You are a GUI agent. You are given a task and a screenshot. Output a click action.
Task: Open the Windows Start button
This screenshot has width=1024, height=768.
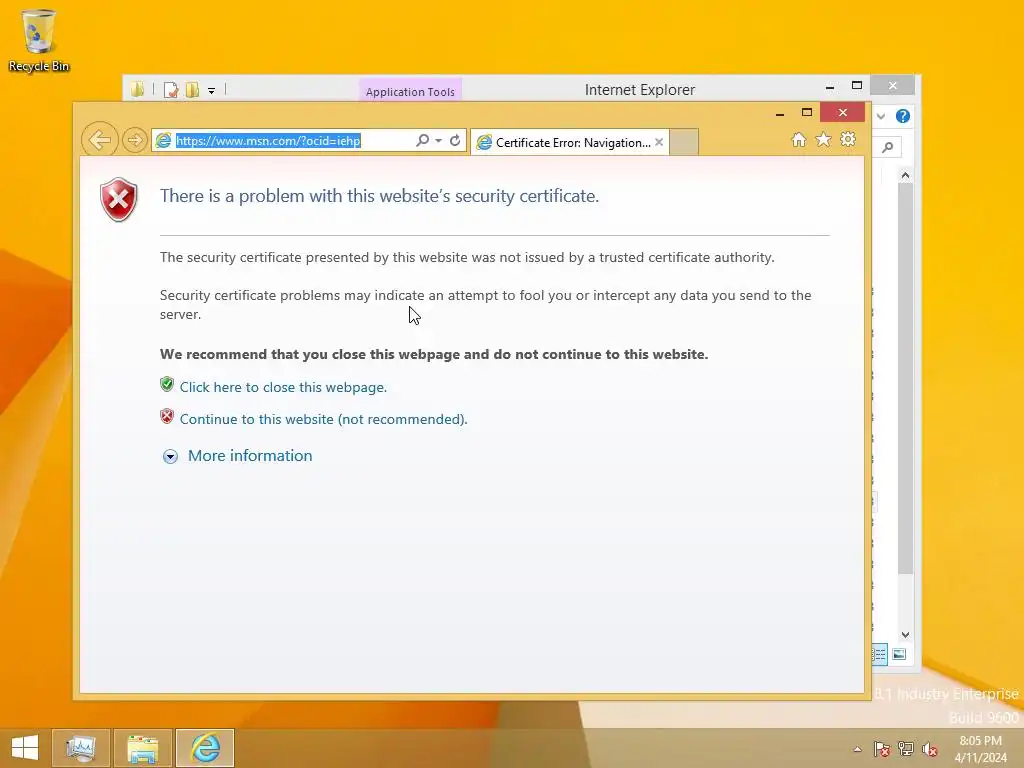(25, 748)
